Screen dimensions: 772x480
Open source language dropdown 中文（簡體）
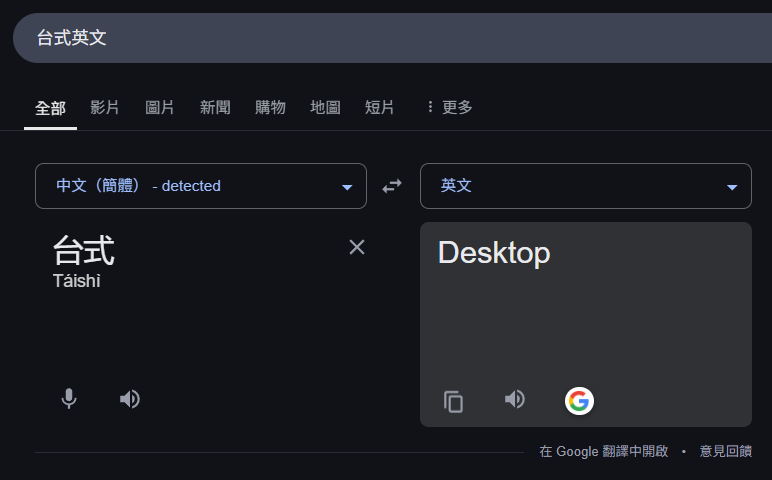tap(201, 186)
